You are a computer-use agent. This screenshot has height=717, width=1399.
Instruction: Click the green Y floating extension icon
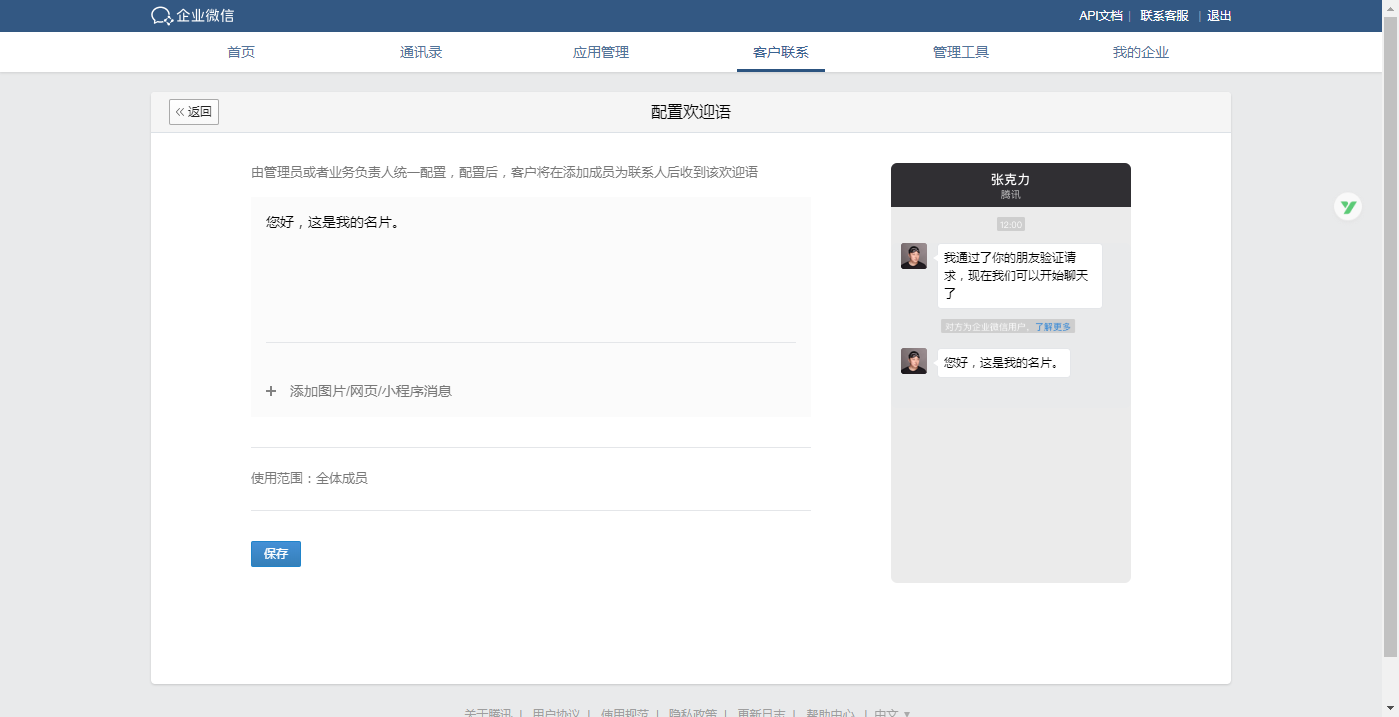point(1348,207)
